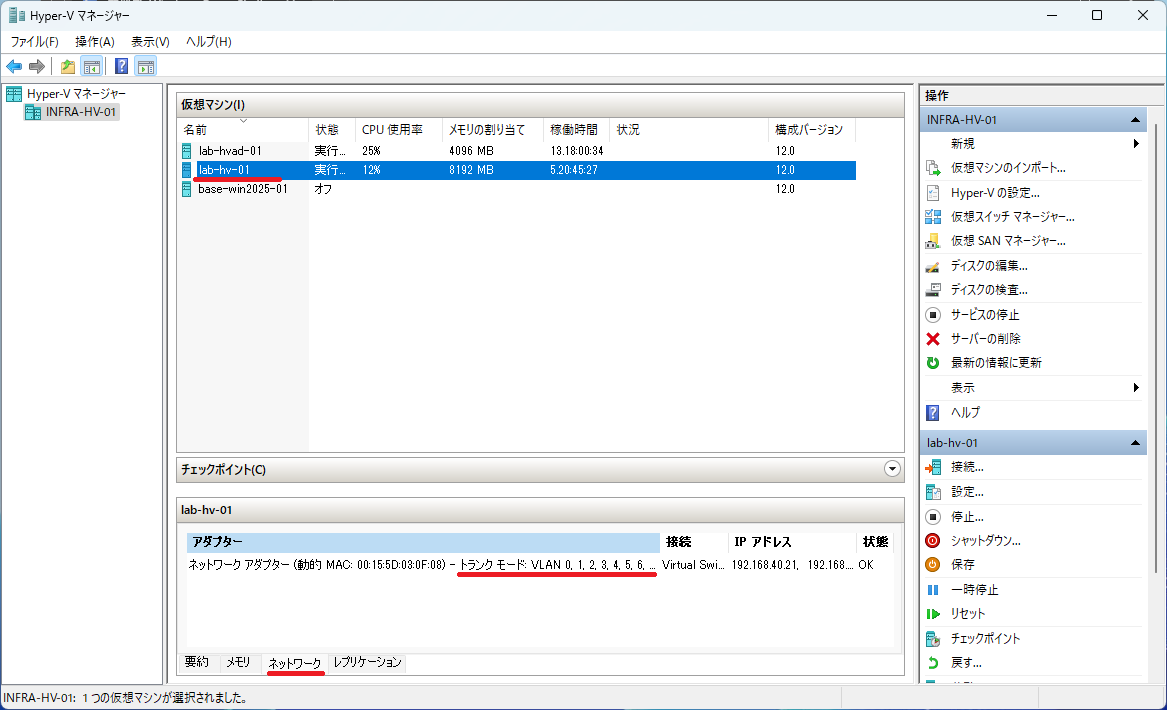Click the Hyper-V マネージャー tree root icon

[14, 94]
